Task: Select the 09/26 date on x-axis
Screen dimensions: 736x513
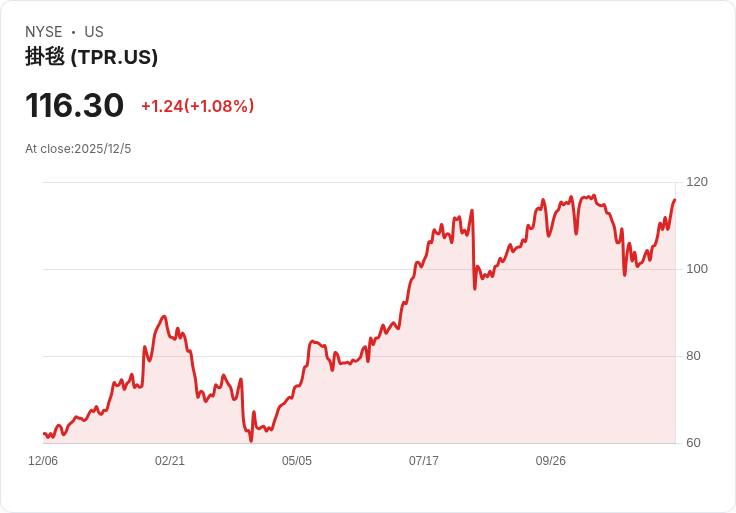Action: click(551, 461)
